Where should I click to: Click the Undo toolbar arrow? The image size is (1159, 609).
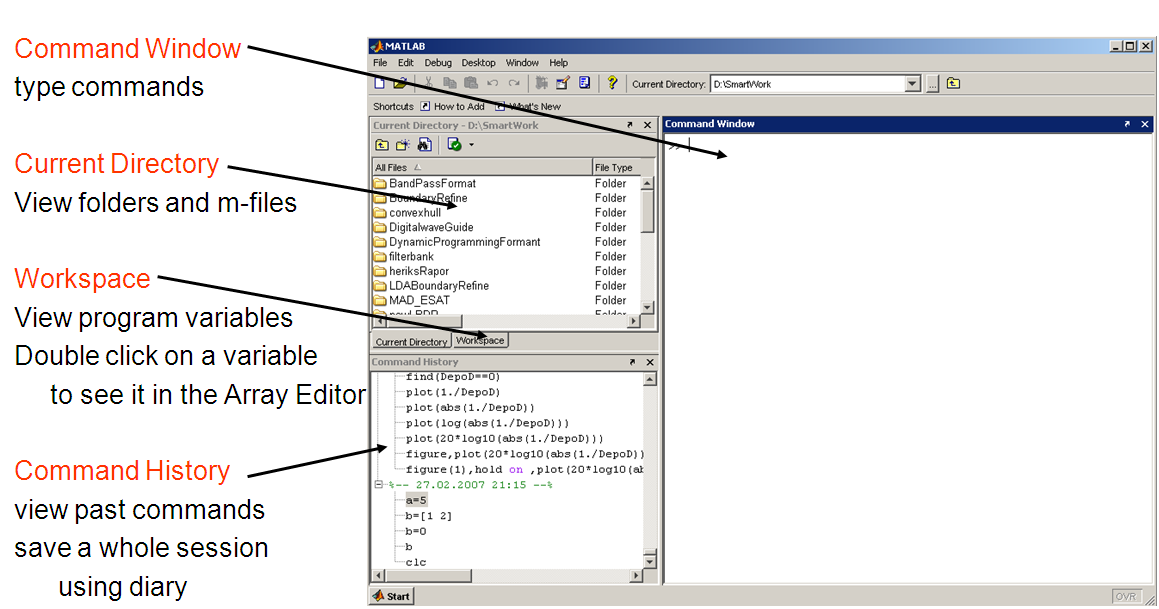[x=492, y=84]
